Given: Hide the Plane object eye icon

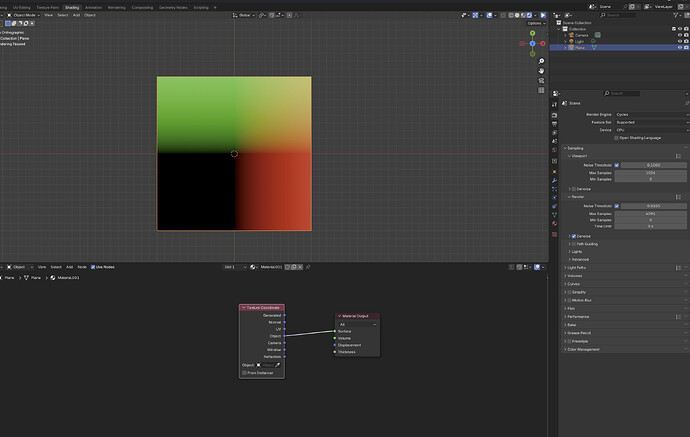Looking at the screenshot, I should click(x=680, y=48).
